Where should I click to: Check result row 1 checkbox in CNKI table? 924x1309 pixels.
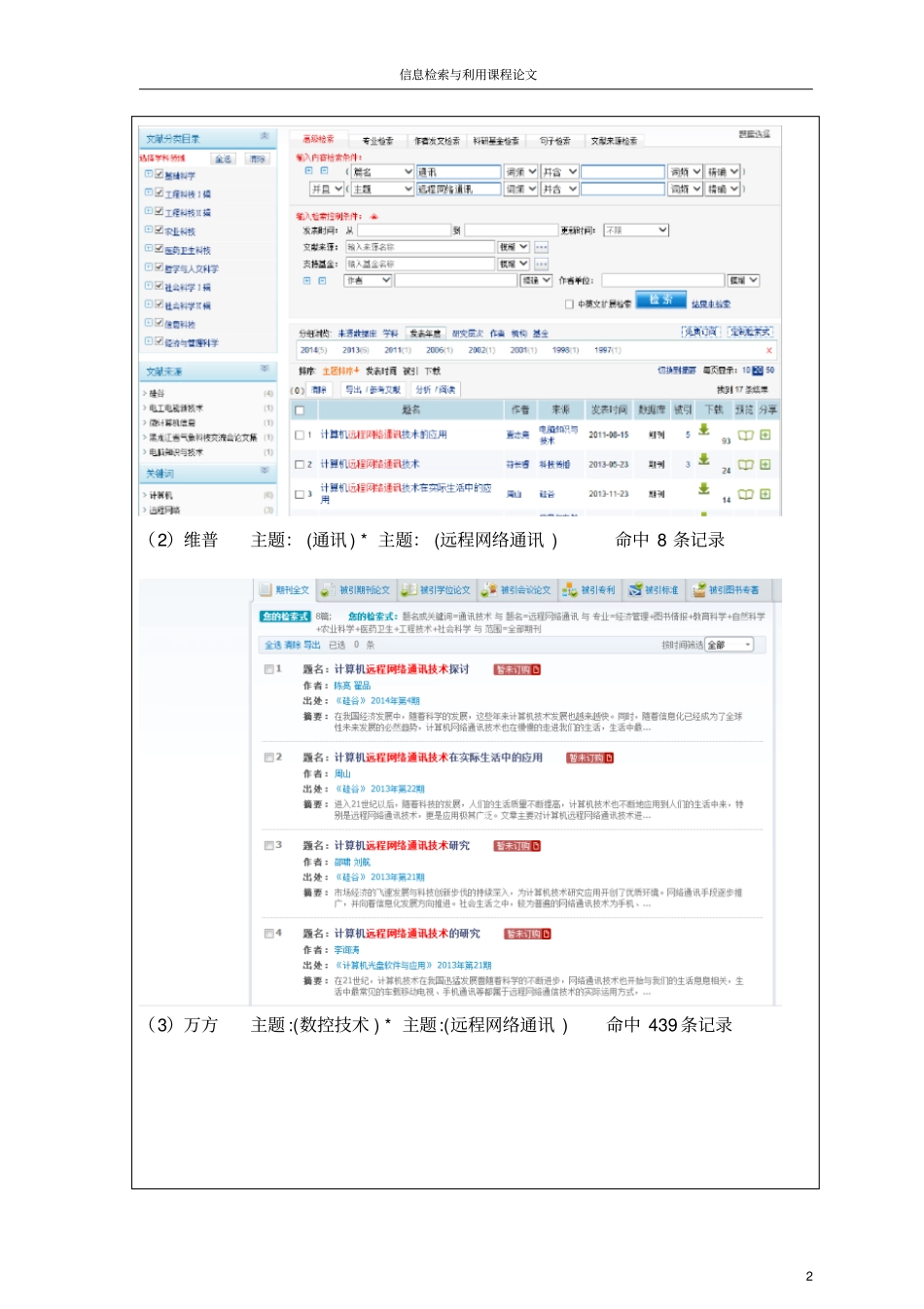pos(300,435)
